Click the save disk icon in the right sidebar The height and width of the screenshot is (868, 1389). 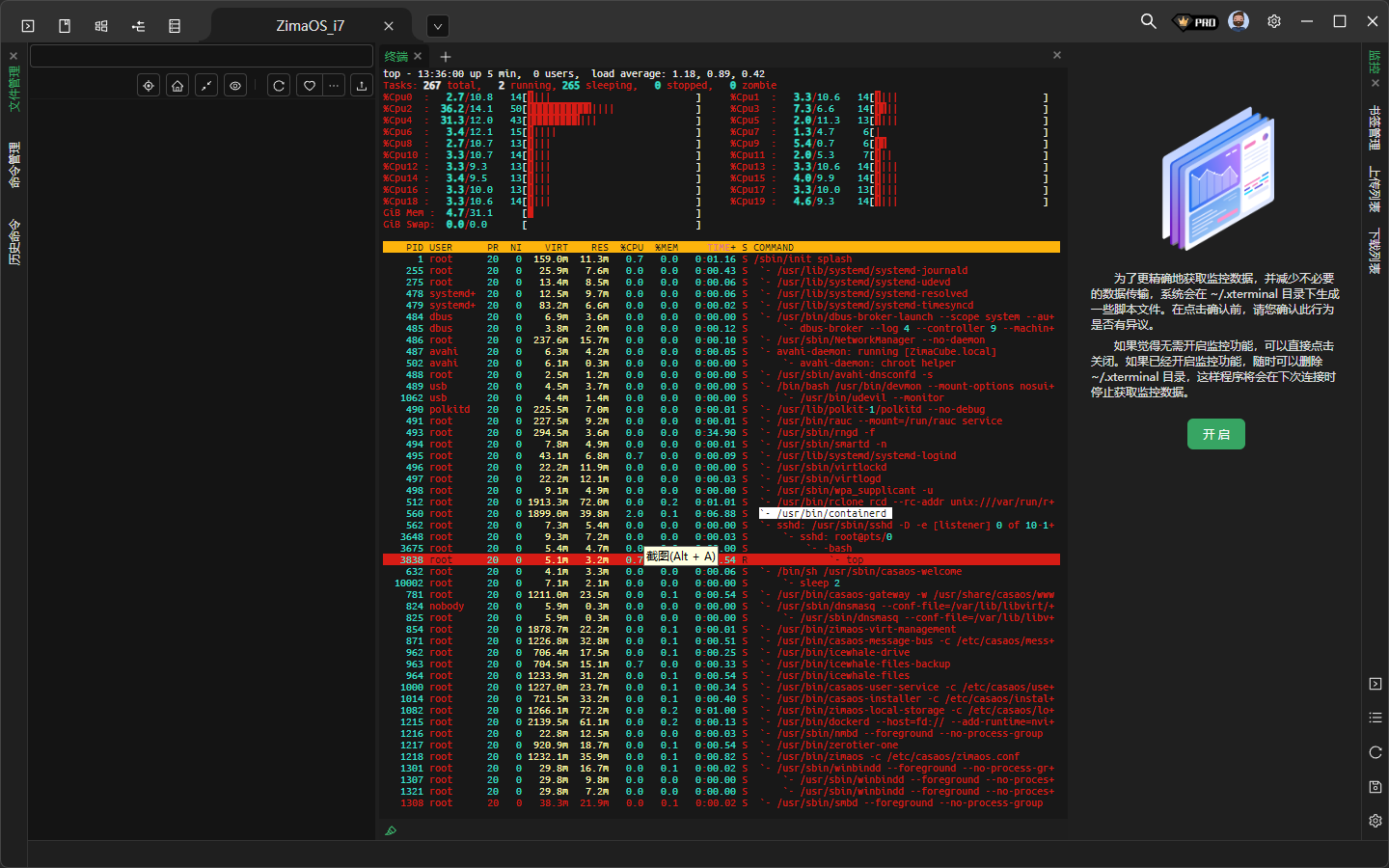click(1375, 787)
